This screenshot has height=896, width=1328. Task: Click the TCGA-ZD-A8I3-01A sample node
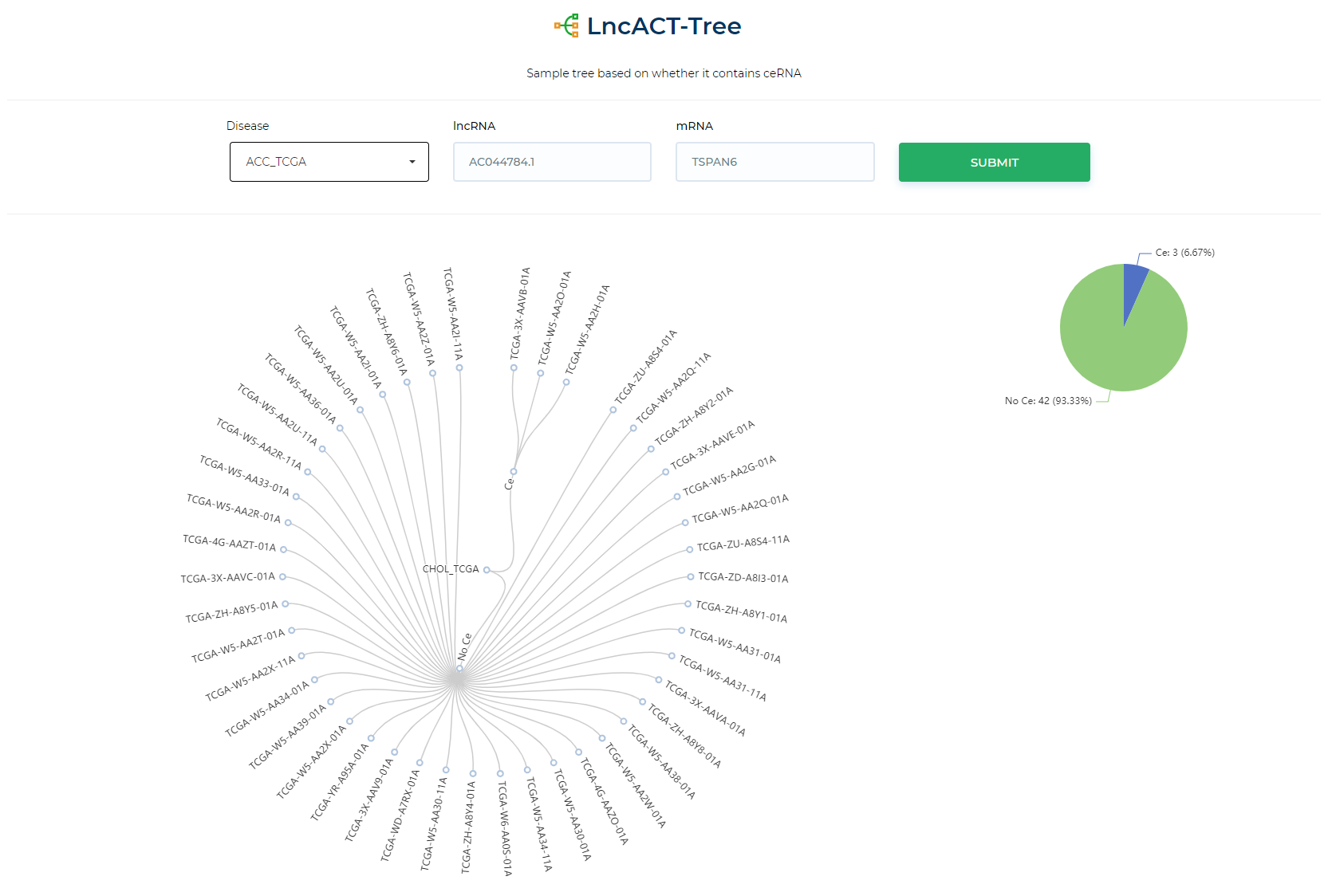[691, 576]
